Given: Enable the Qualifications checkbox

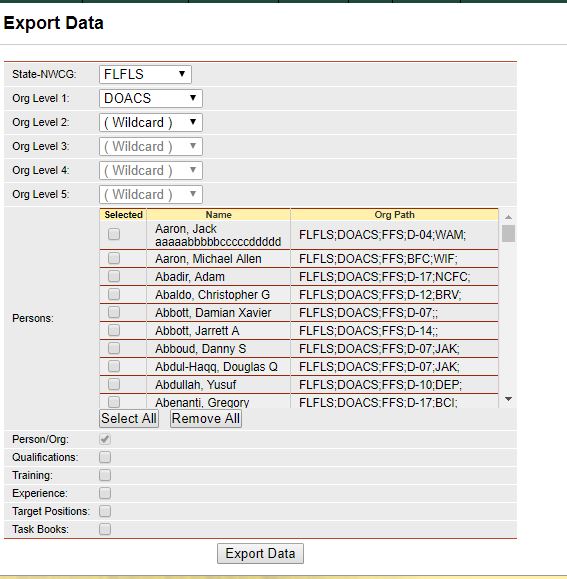Looking at the screenshot, I should coord(105,457).
